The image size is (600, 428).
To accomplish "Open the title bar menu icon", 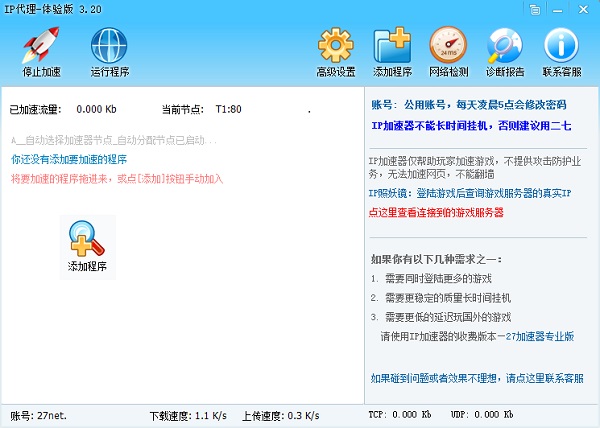I will pyautogui.click(x=537, y=9).
